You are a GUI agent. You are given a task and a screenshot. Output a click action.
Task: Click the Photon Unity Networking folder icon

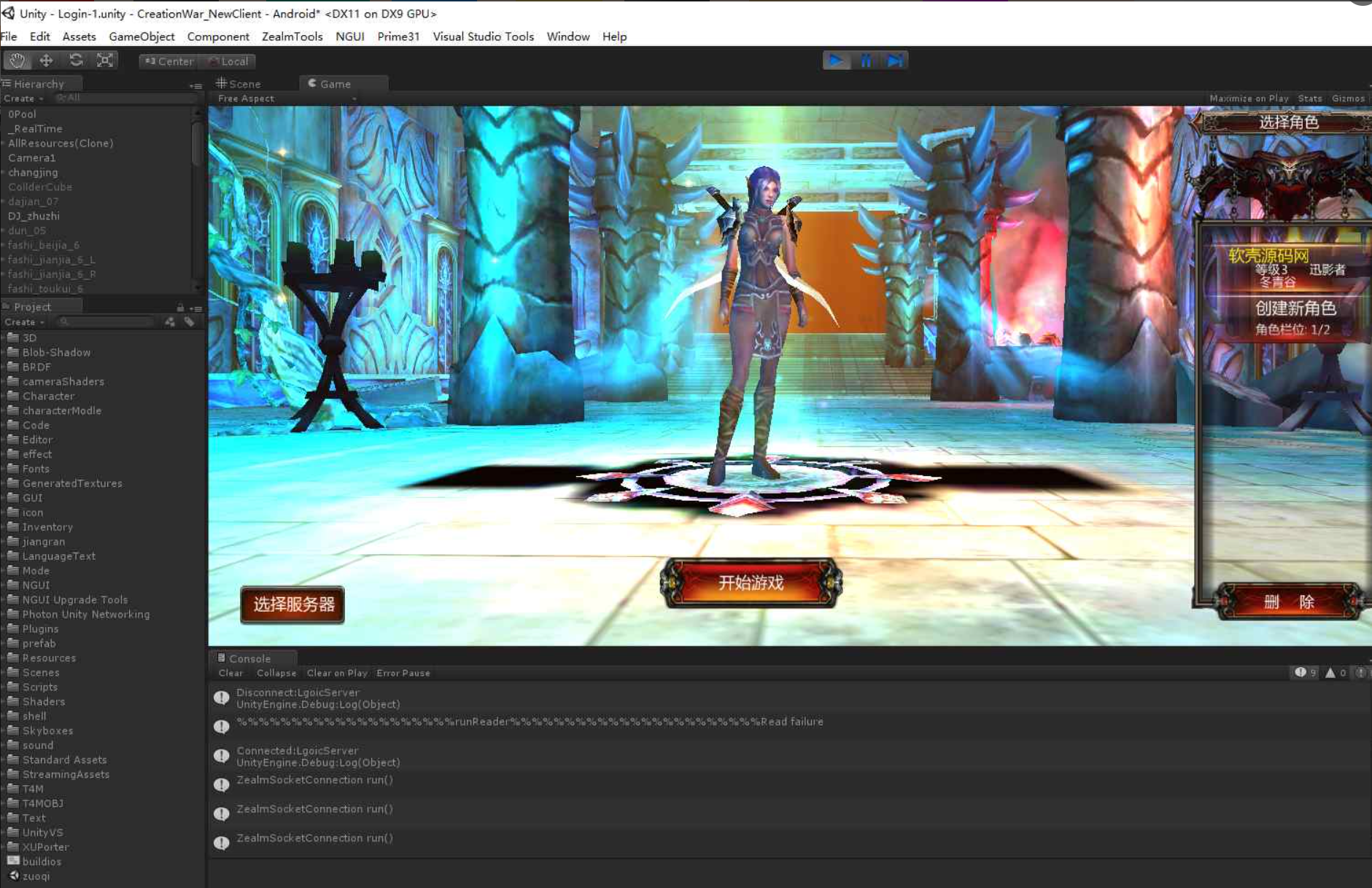[13, 614]
